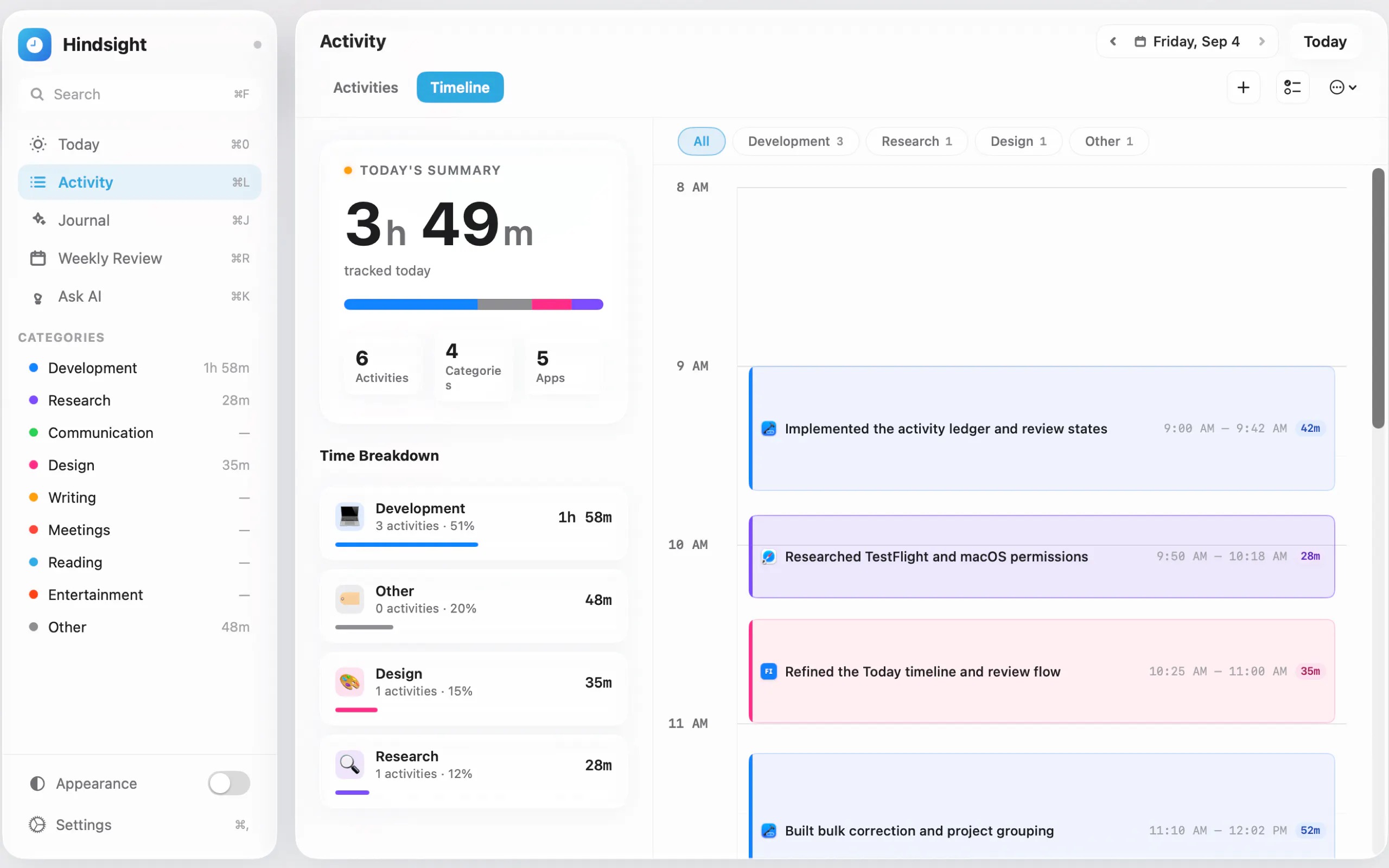1389x868 pixels.
Task: Click the Research magnifier icon in Time Breakdown
Action: click(349, 765)
